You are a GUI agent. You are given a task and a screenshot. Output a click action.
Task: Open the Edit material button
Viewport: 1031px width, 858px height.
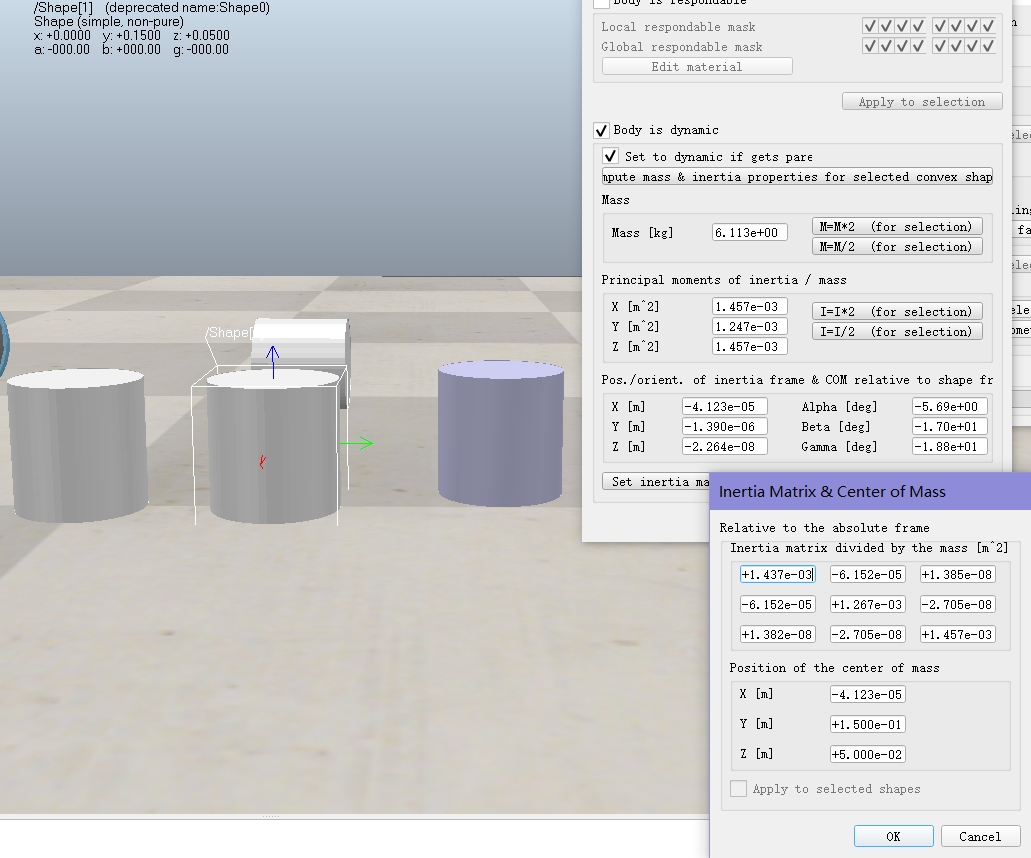(697, 66)
